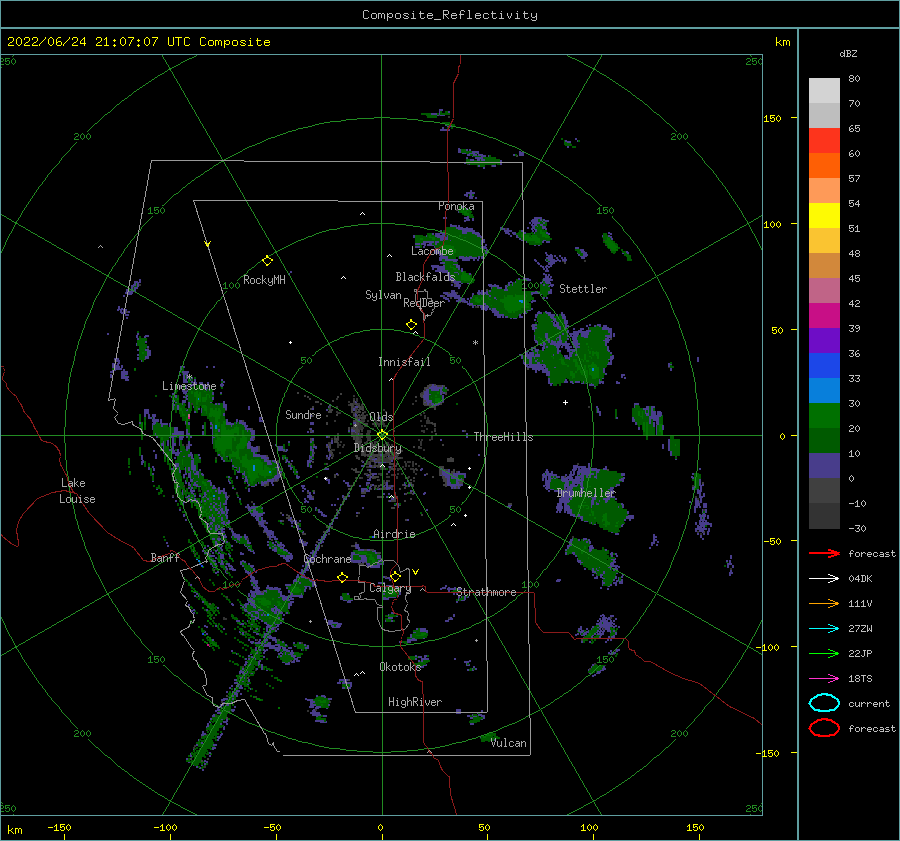900x841 pixels.
Task: Click the Banff town label
Action: click(165, 557)
